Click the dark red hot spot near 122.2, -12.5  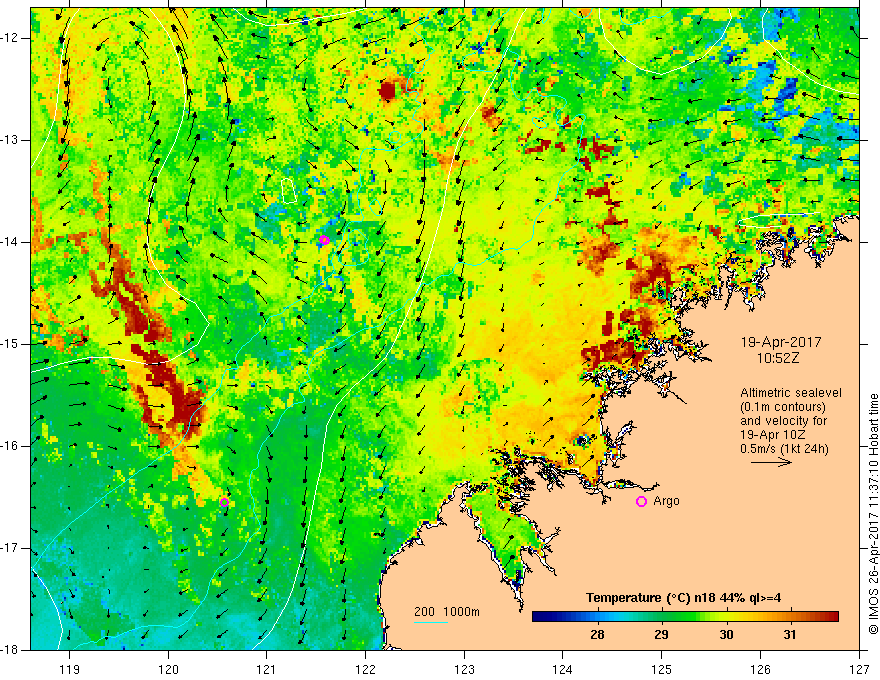click(388, 91)
